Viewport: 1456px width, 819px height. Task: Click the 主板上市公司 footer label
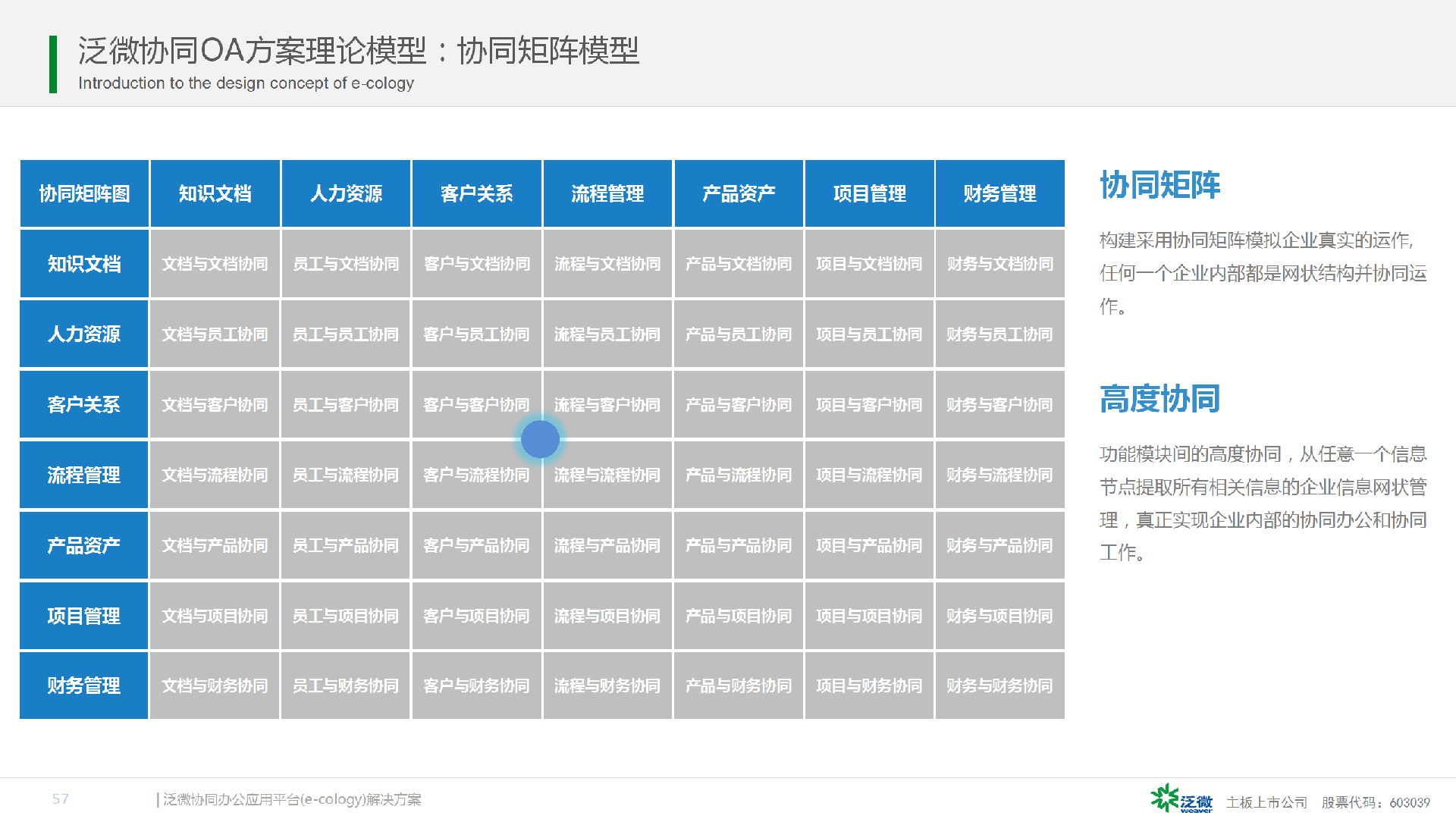coord(1266,802)
